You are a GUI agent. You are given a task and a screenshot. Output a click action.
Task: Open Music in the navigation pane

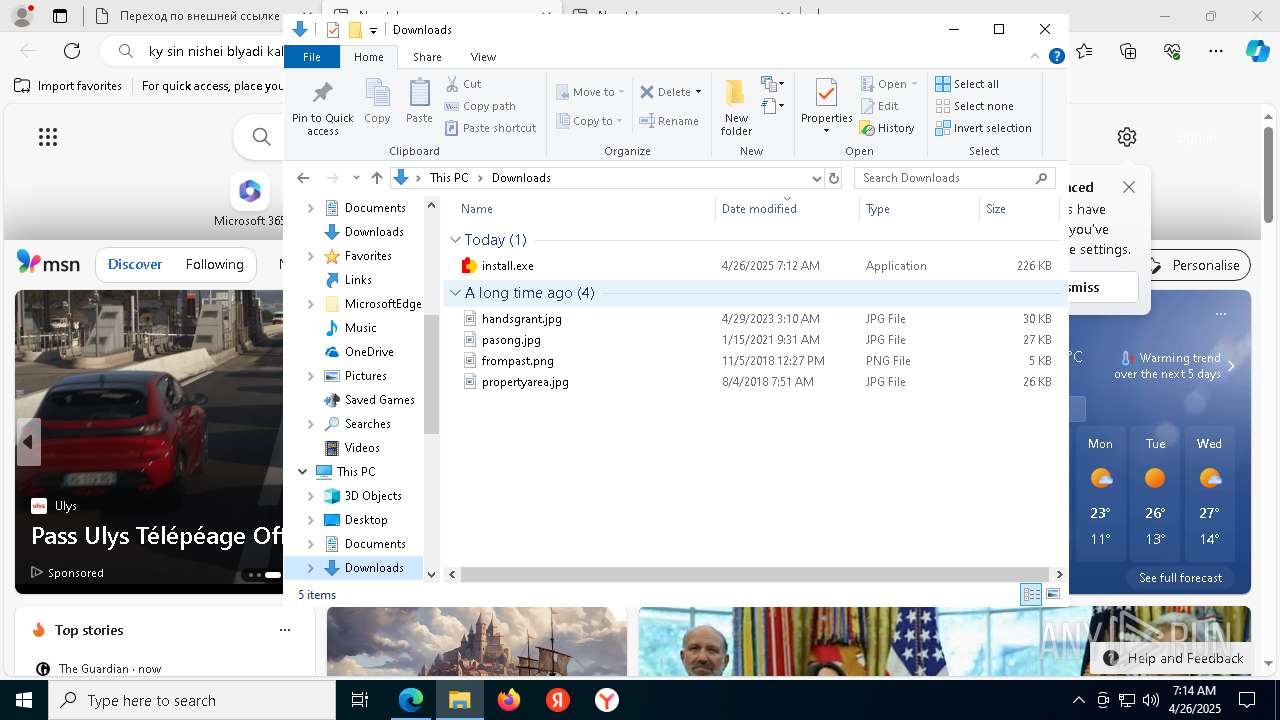pyautogui.click(x=360, y=328)
